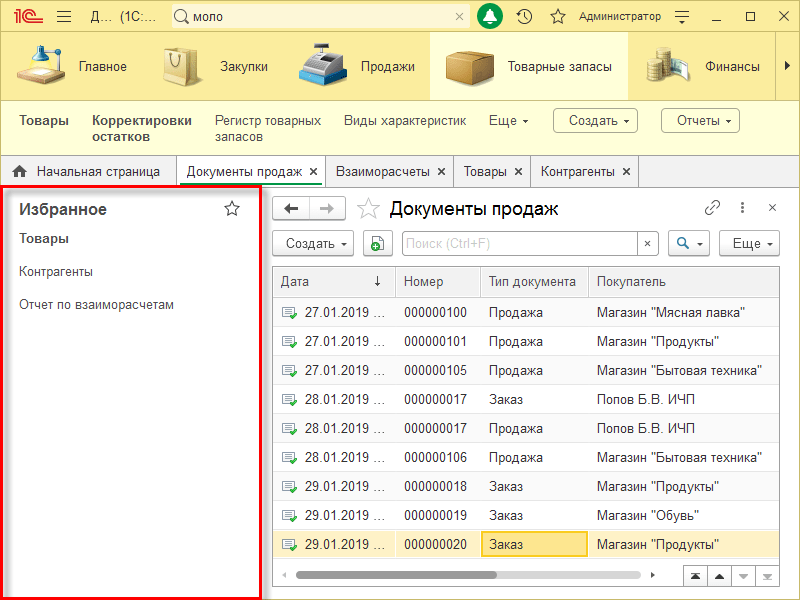The height and width of the screenshot is (600, 800).
Task: Click the Поиск (Ctrl+F) field
Action: coord(519,243)
